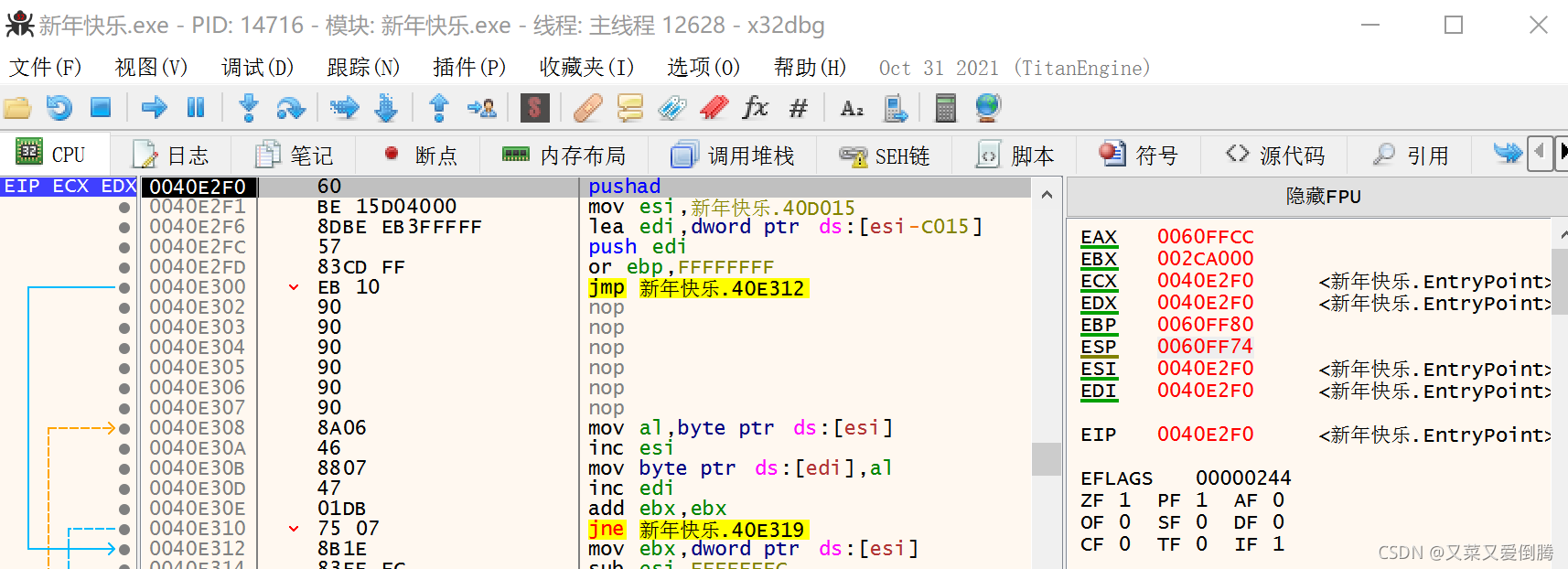Viewport: 1568px width, 569px height.
Task: Switch to the 日志 log tab
Action: pyautogui.click(x=171, y=156)
